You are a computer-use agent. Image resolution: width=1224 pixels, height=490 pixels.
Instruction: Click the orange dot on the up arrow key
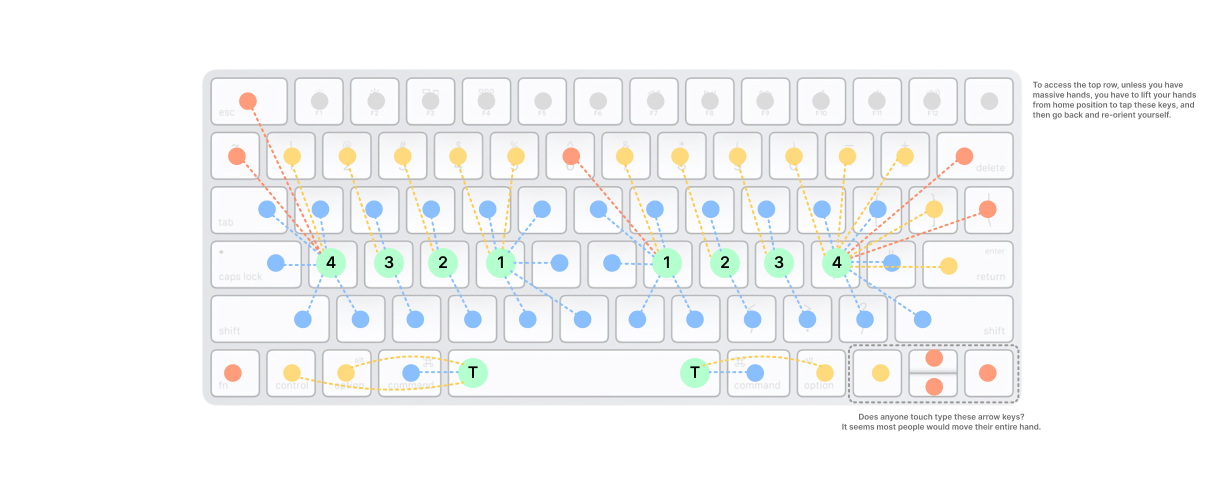(x=934, y=358)
